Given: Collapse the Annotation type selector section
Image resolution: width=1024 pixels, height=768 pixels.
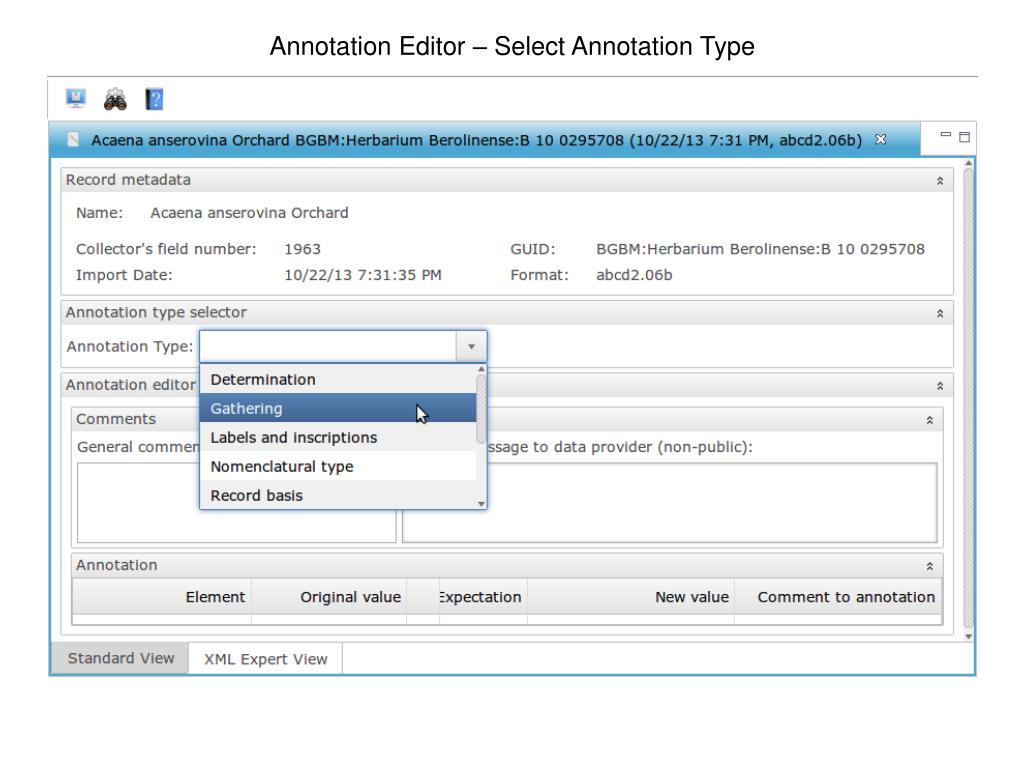Looking at the screenshot, I should click(940, 313).
